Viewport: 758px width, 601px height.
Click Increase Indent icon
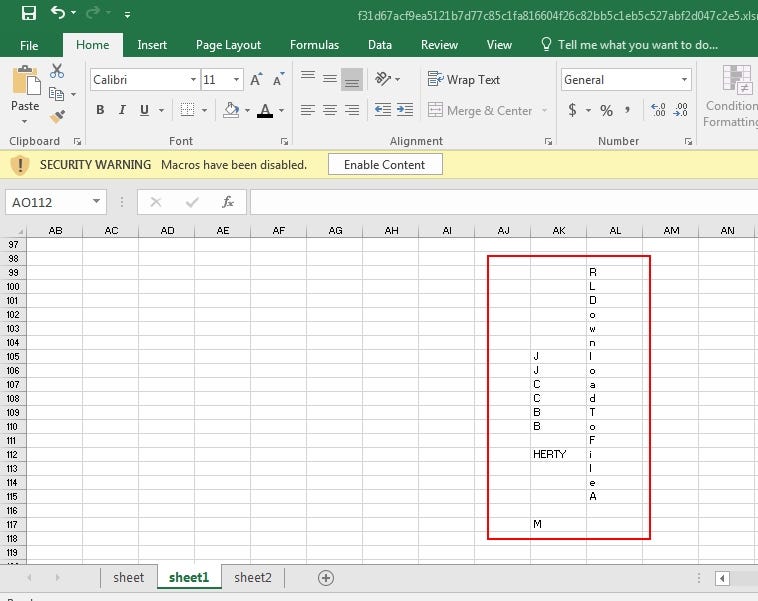pyautogui.click(x=405, y=110)
